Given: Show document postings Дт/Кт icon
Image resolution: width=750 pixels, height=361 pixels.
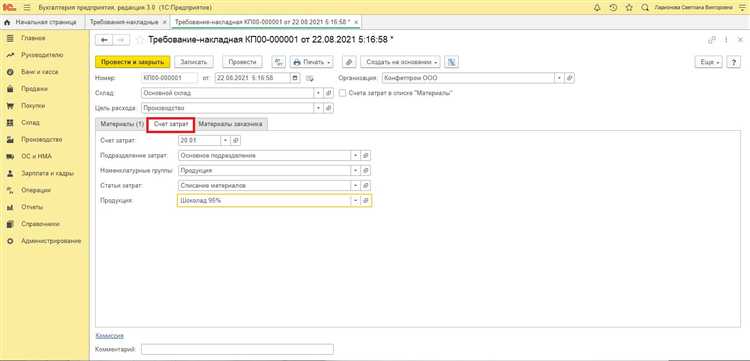Looking at the screenshot, I should pyautogui.click(x=278, y=62).
